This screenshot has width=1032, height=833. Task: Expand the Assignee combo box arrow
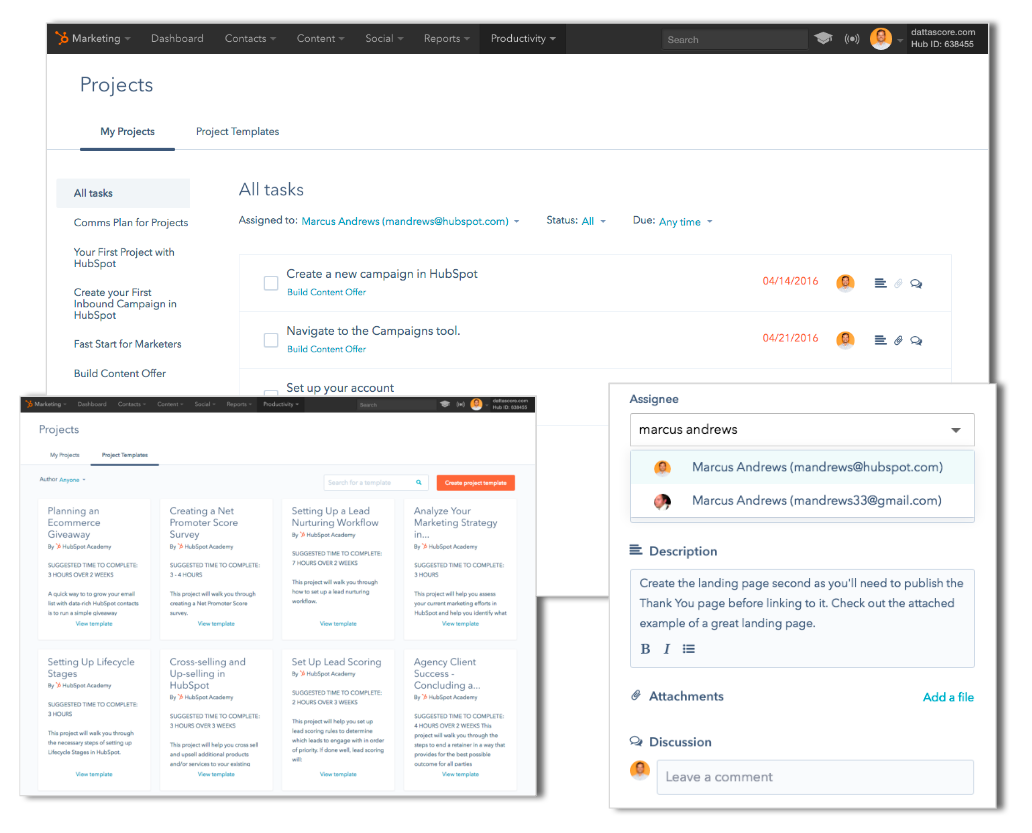coord(956,430)
